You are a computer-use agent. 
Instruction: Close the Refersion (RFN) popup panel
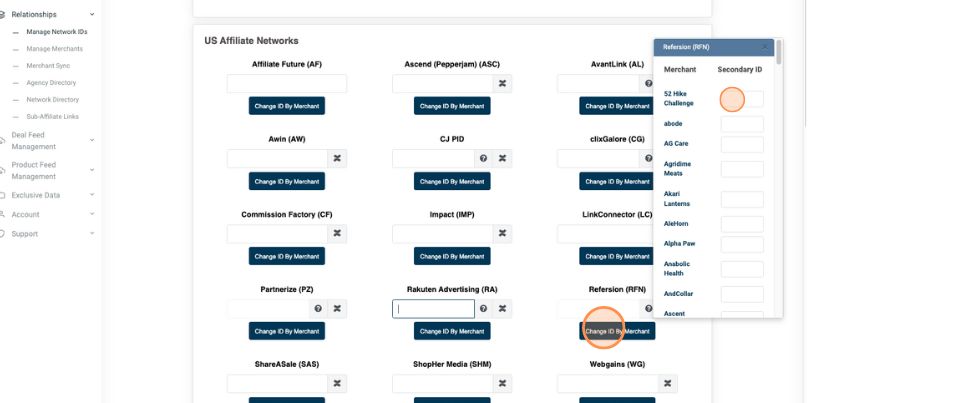pos(765,47)
